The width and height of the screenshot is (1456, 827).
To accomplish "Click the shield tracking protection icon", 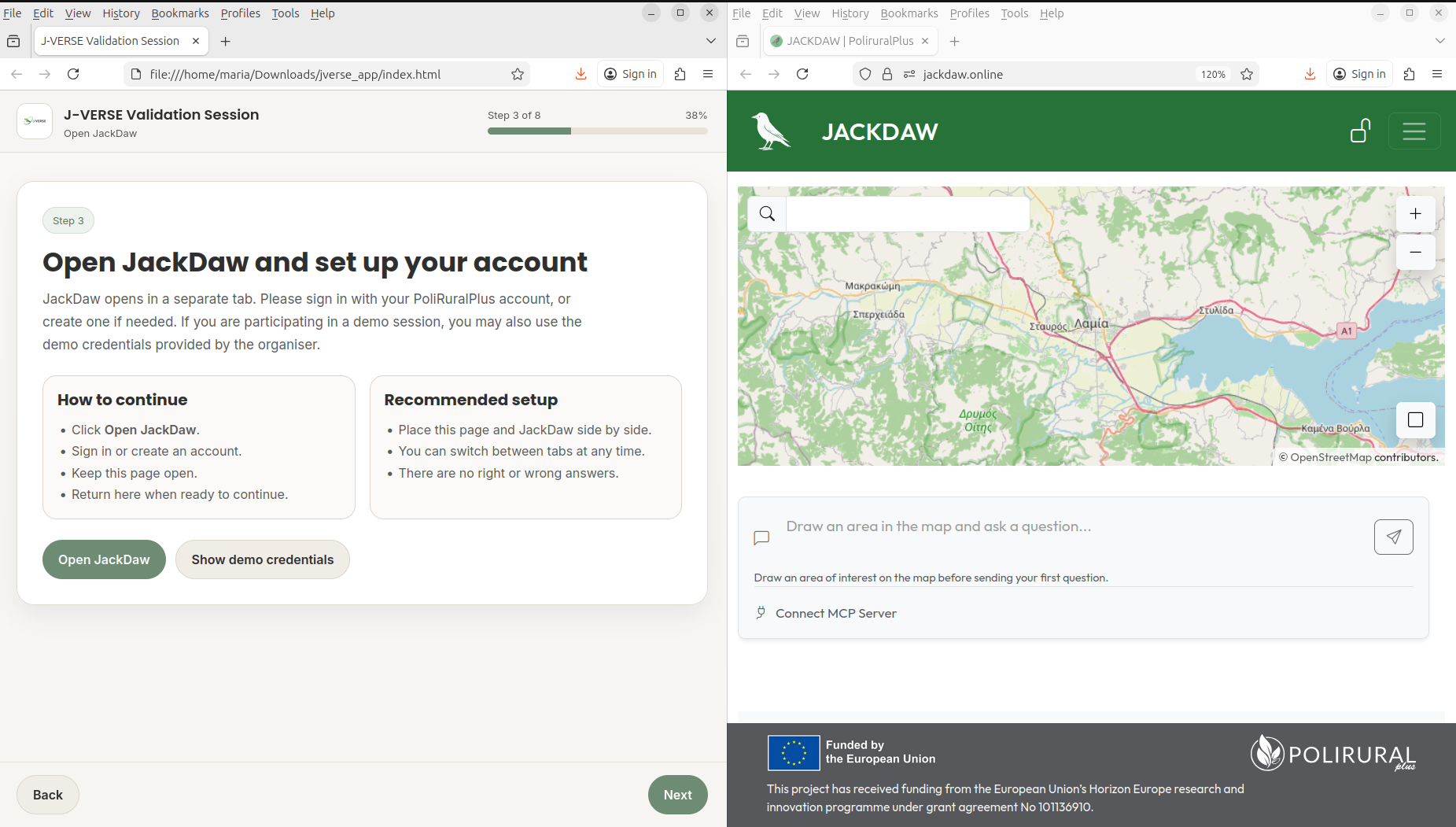I will [x=865, y=74].
